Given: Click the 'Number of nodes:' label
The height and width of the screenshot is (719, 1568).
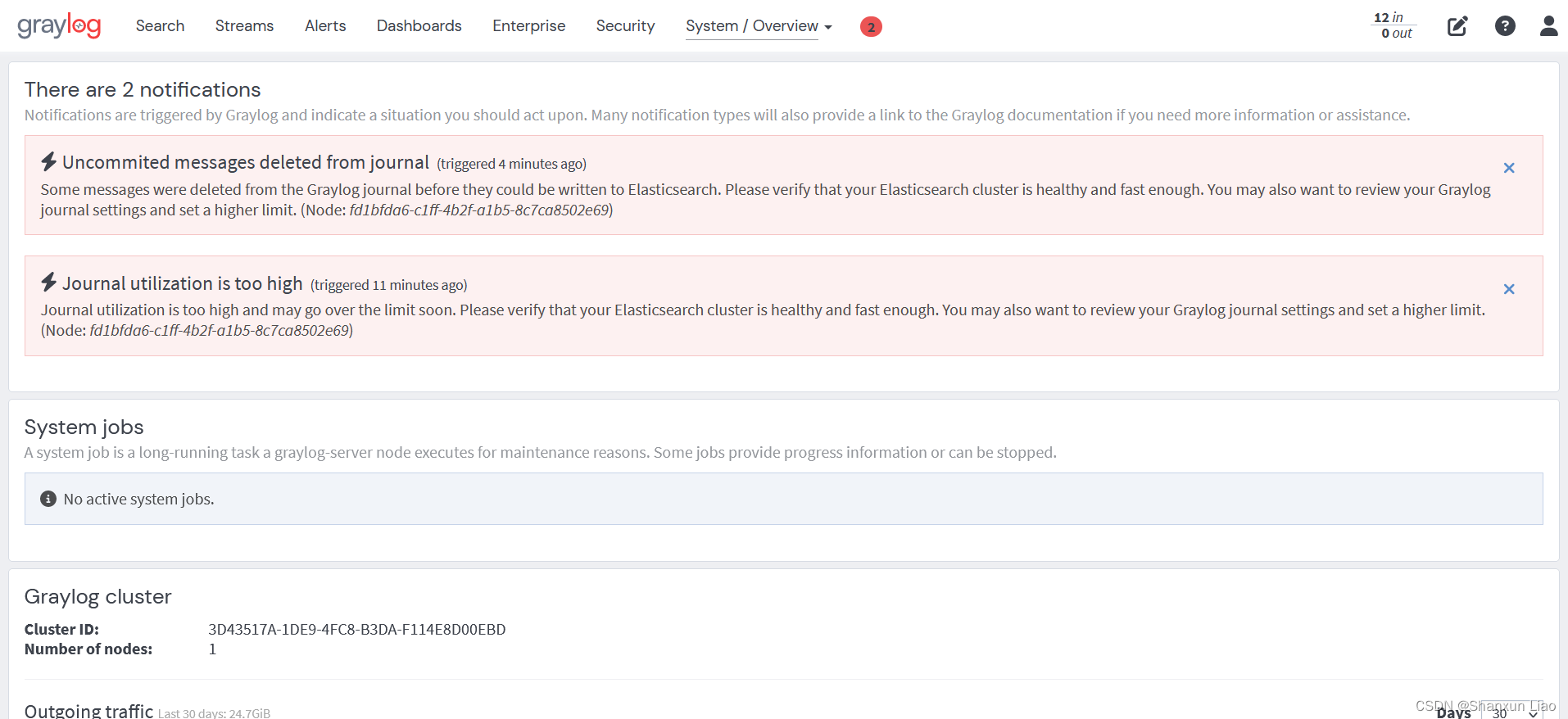Looking at the screenshot, I should 88,649.
